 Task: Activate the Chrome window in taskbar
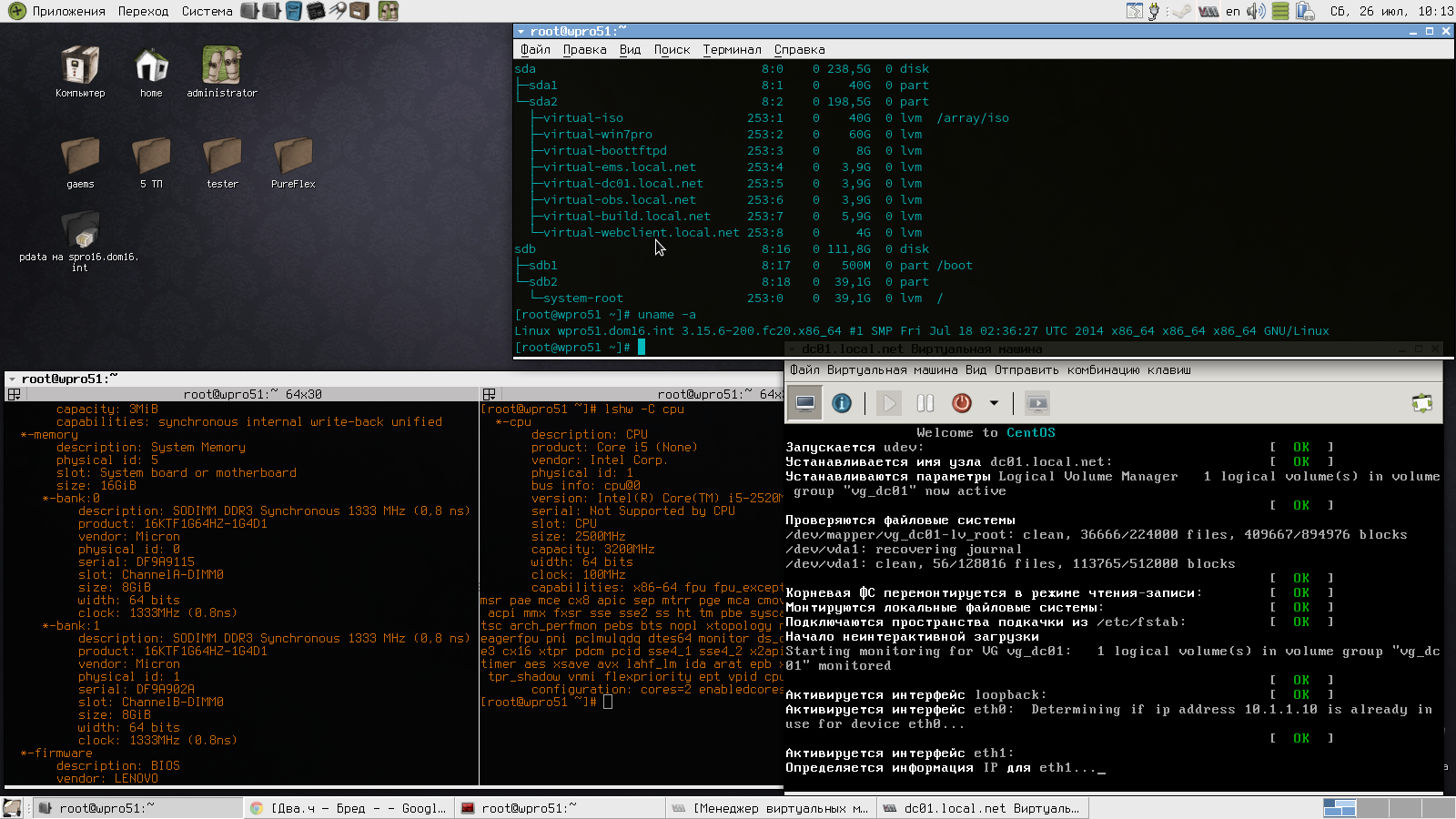349,808
